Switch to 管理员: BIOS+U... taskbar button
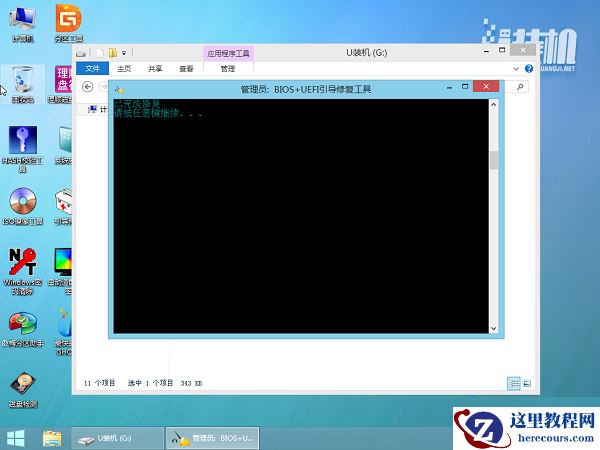The image size is (600, 450). tap(213, 439)
